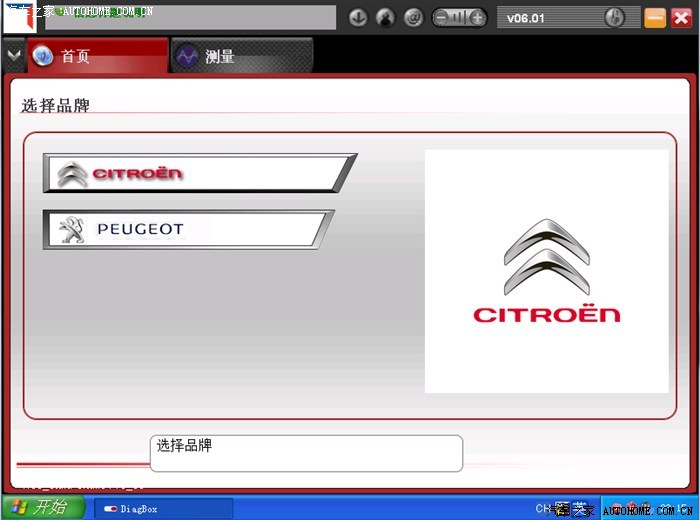Click the download arrow icon in top toolbar
The width and height of the screenshot is (700, 520).
(x=358, y=18)
